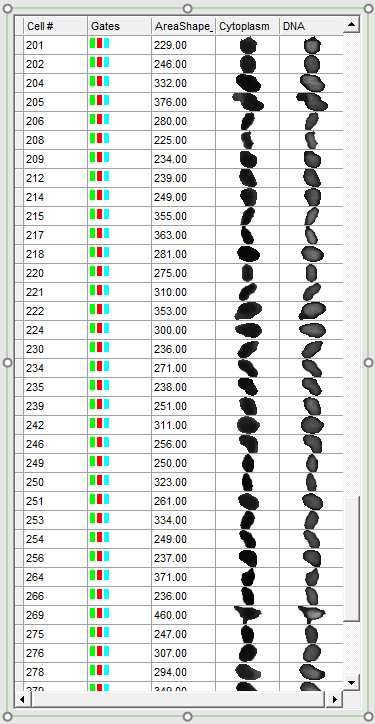The image size is (375, 724).
Task: Click the top-center frame resize handle
Action: [x=187, y=8]
